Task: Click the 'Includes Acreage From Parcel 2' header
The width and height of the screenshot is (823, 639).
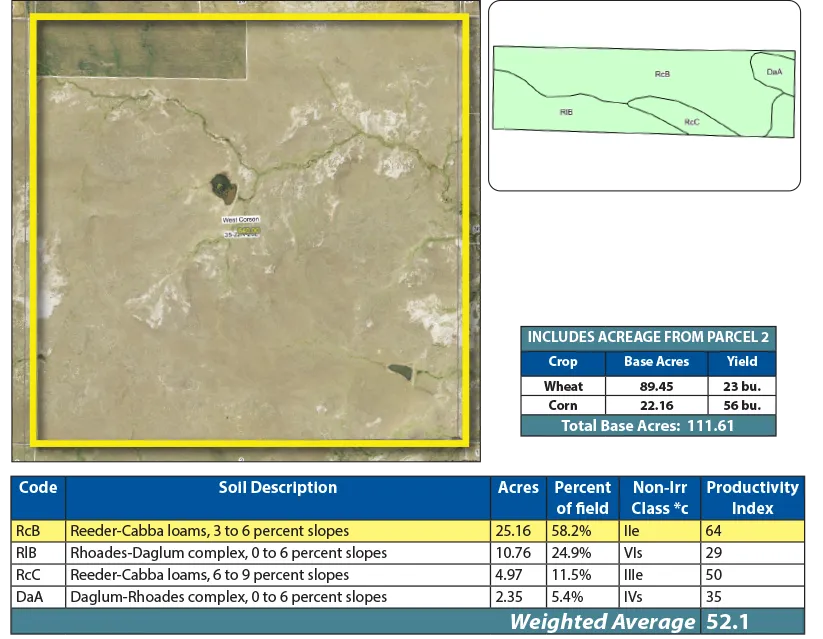Action: click(x=648, y=337)
